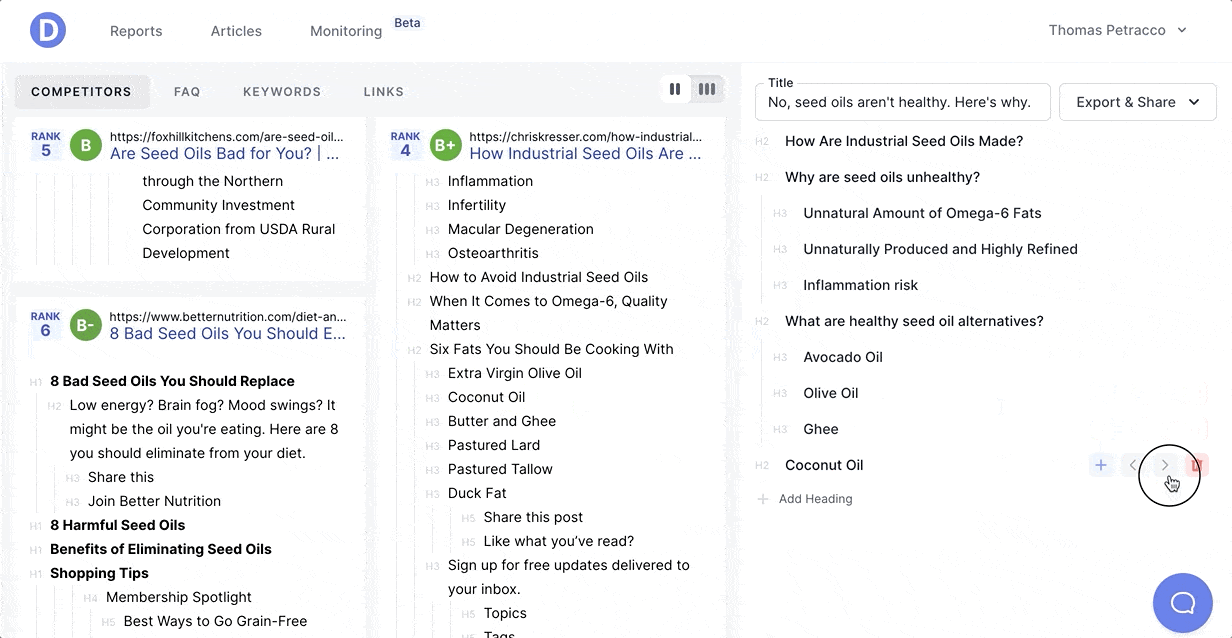Click Pastured Tallow competitor heading
1232x638 pixels.
point(500,469)
